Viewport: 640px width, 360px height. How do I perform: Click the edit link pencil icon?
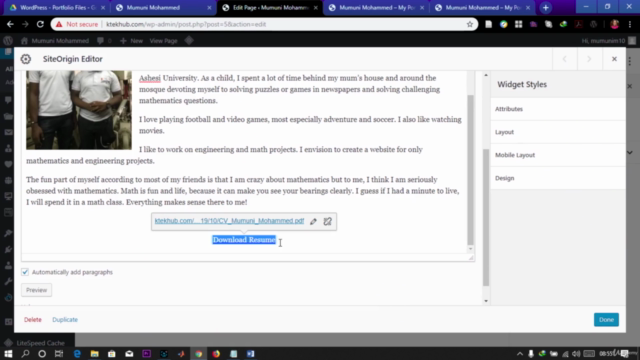click(x=313, y=221)
